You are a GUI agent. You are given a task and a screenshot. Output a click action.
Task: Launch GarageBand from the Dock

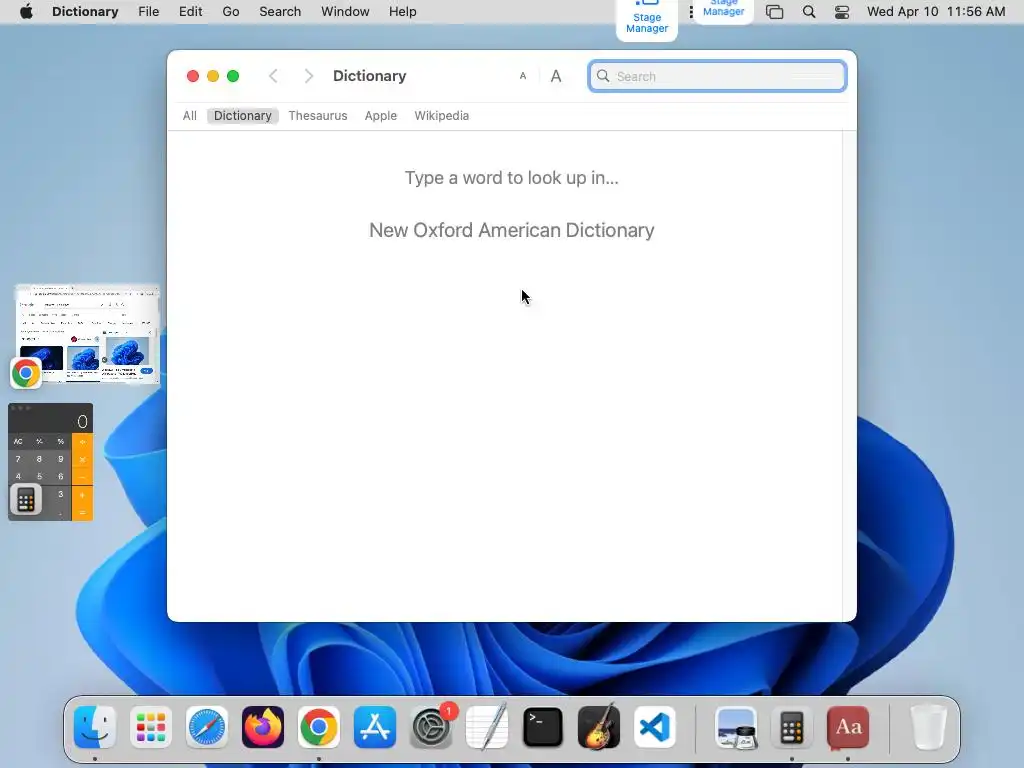tap(599, 727)
